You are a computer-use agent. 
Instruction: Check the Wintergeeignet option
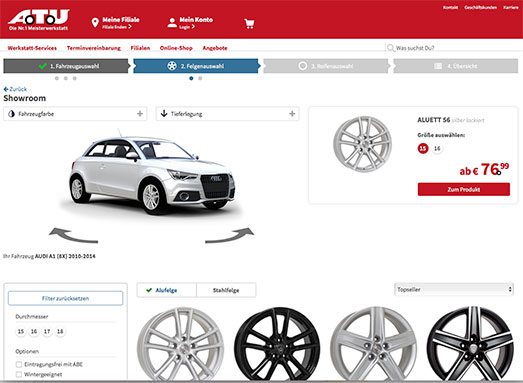click(x=19, y=374)
